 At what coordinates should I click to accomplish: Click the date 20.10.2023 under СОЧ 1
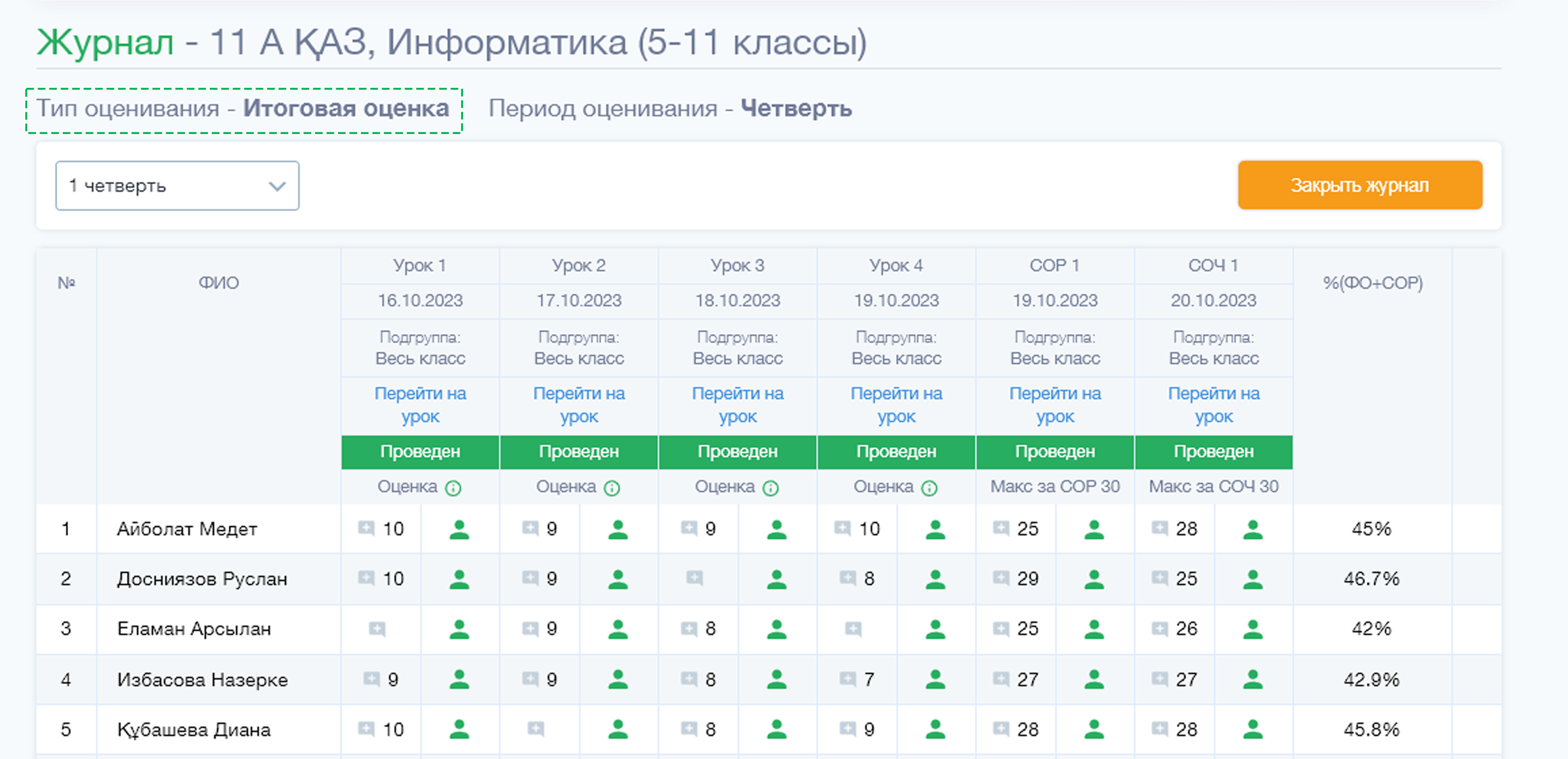point(1214,301)
